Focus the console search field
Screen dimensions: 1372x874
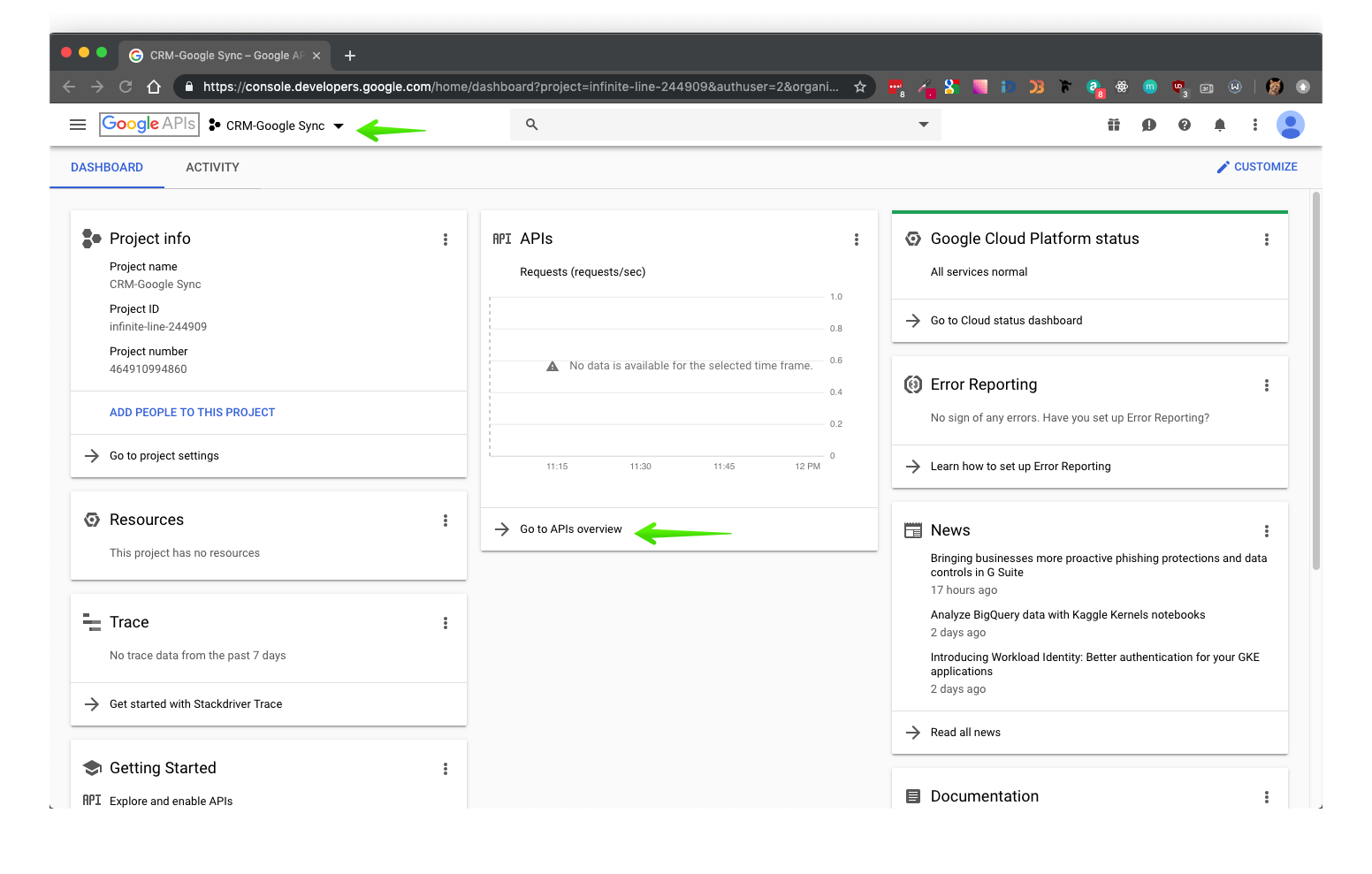(725, 125)
